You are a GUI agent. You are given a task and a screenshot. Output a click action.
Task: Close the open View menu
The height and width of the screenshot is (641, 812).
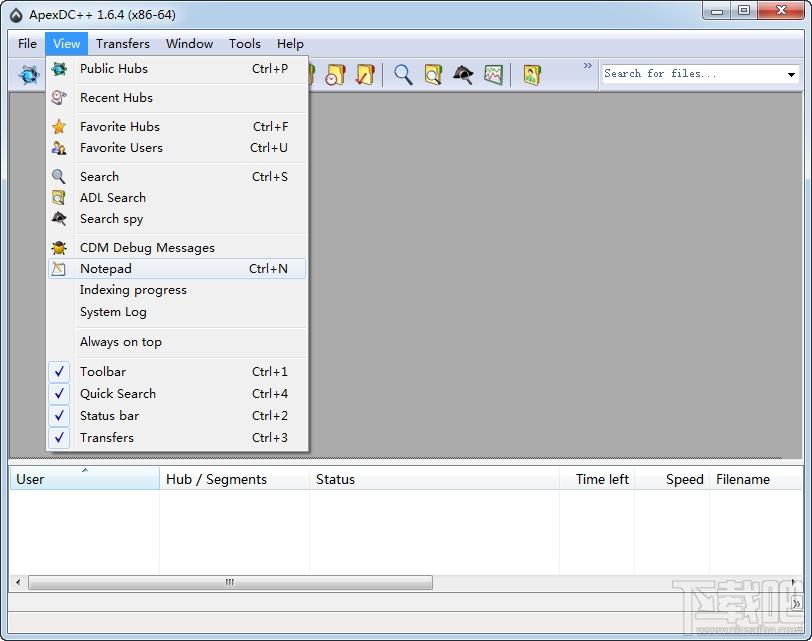click(x=66, y=43)
